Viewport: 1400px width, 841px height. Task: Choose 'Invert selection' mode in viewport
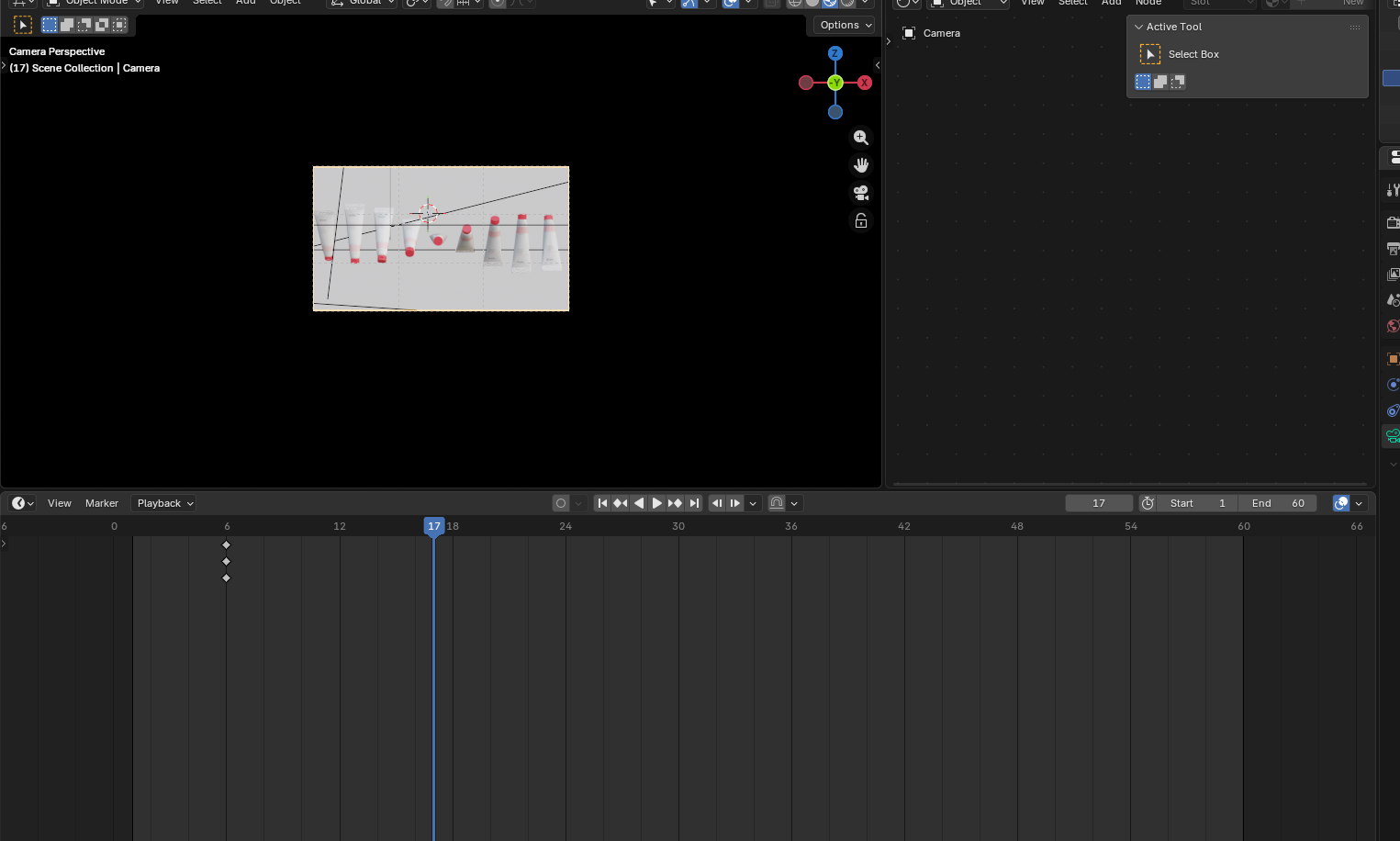click(x=102, y=25)
